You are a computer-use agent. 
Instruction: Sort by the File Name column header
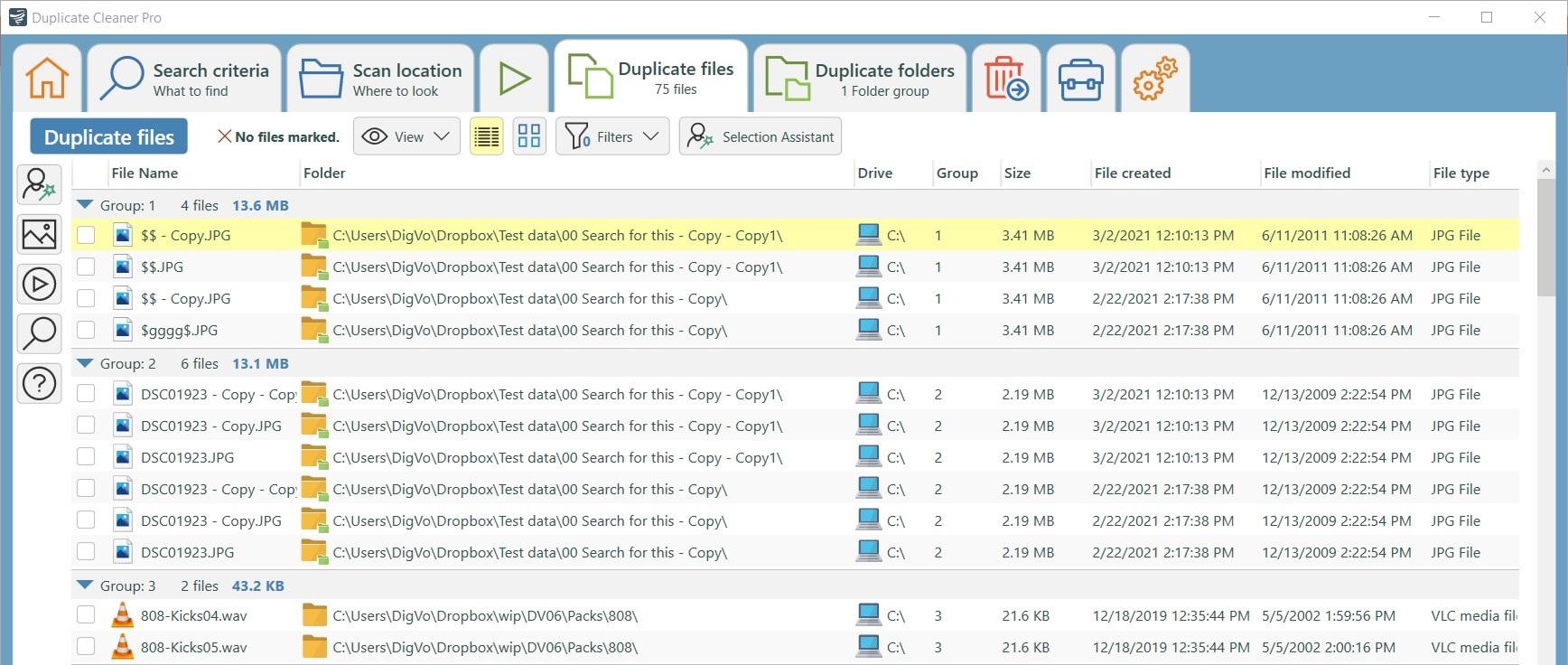coord(145,173)
